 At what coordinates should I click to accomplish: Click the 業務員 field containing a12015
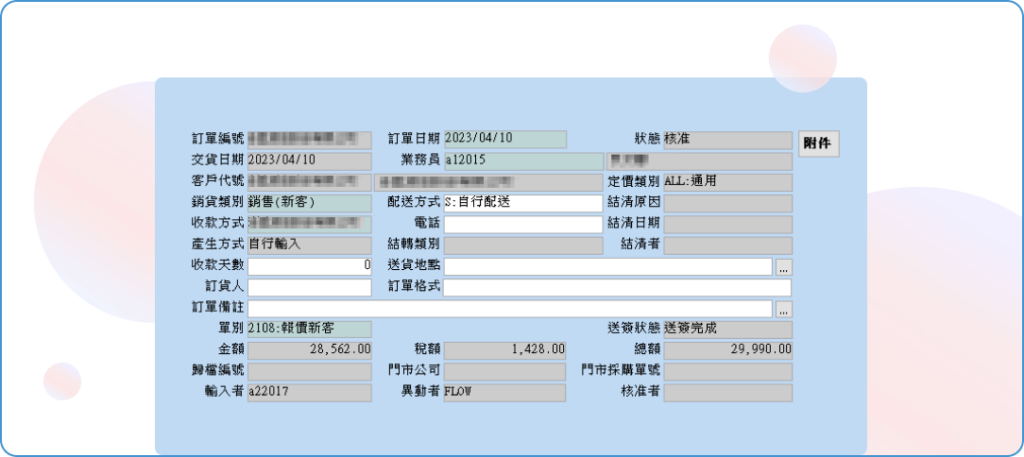point(522,161)
